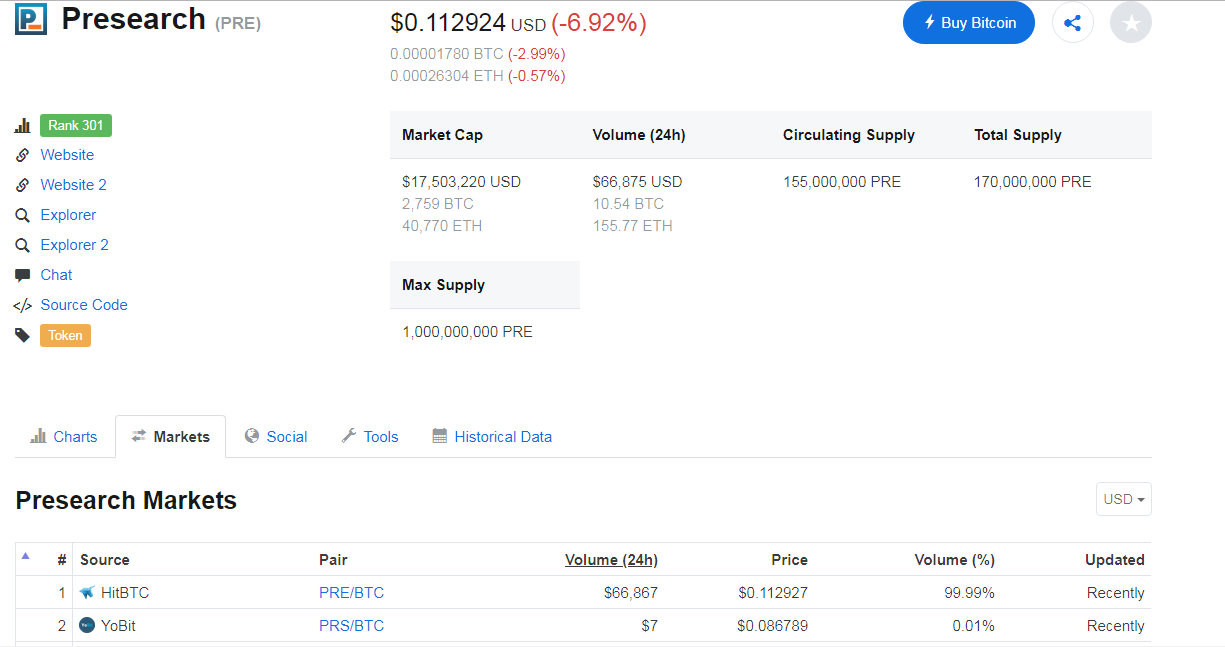1225x647 pixels.
Task: Click the Buy Bitcoin button
Action: coord(969,23)
